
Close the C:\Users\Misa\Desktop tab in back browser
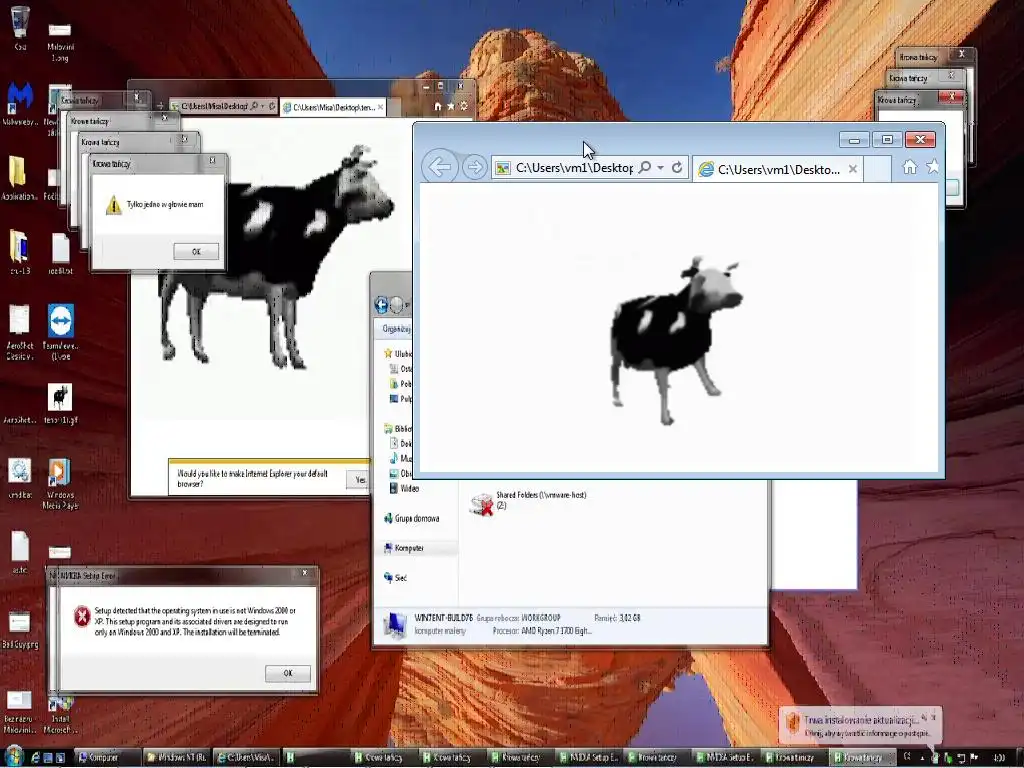380,107
